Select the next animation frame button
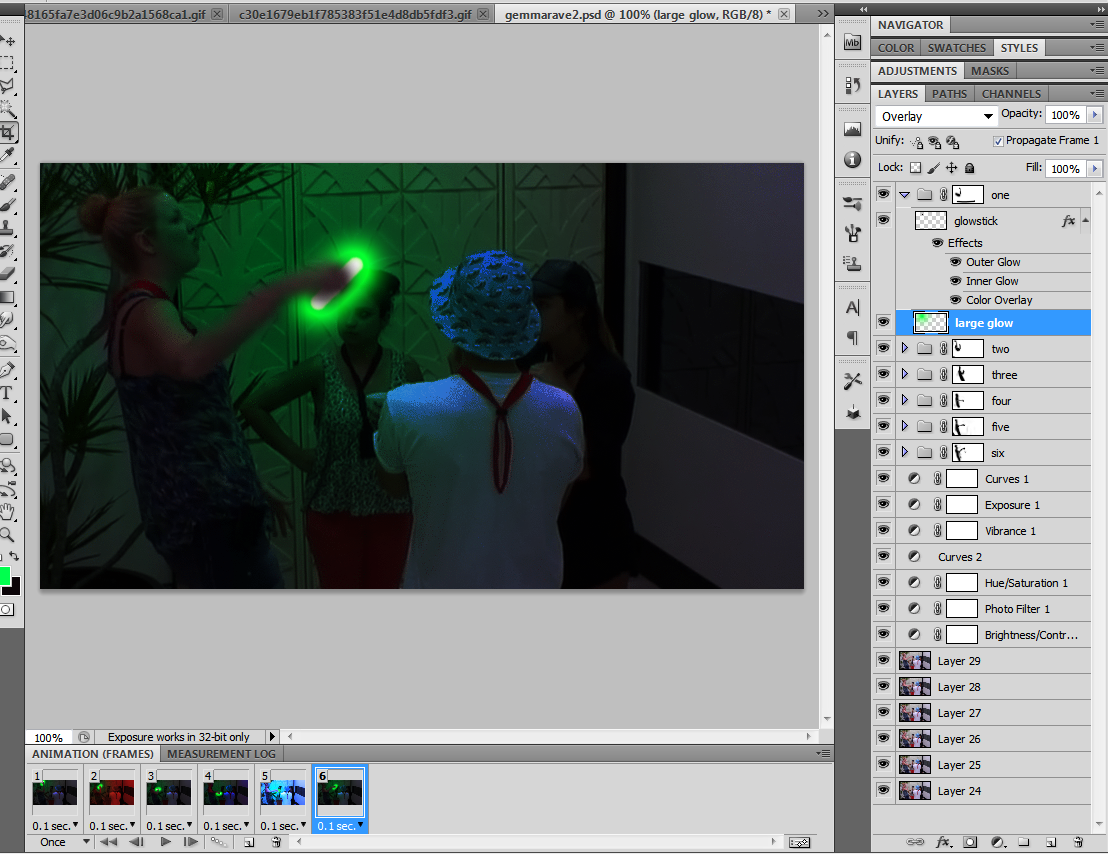The image size is (1108, 854). point(191,842)
